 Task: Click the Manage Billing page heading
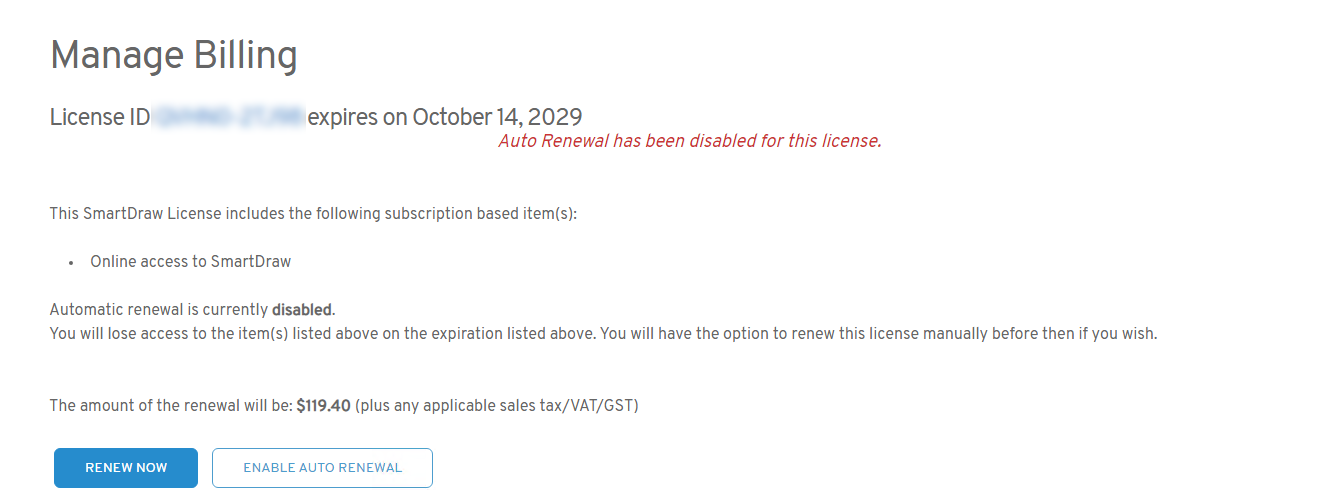click(x=174, y=55)
